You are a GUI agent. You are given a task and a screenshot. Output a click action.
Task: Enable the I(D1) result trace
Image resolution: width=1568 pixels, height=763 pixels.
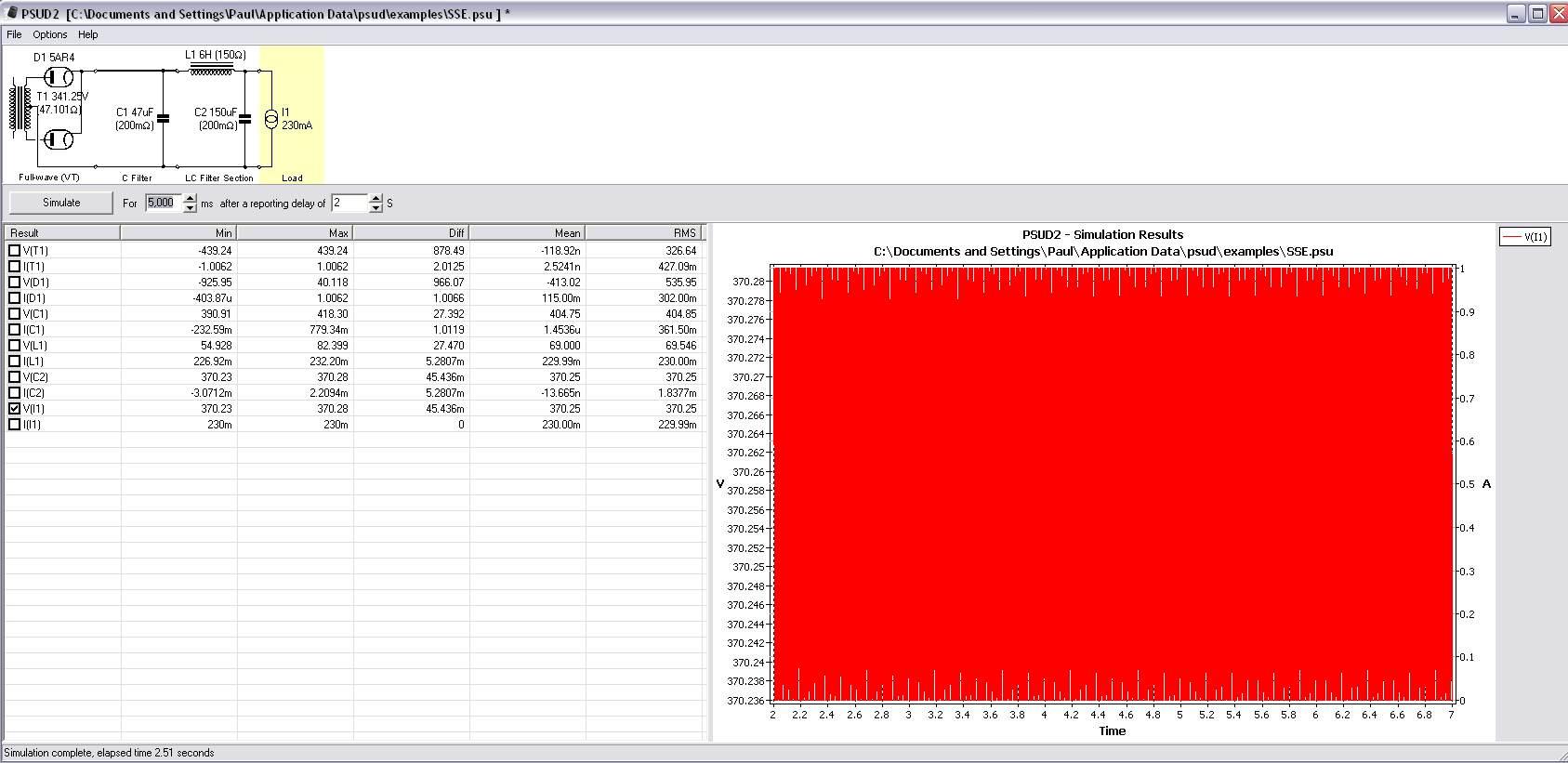click(x=14, y=298)
